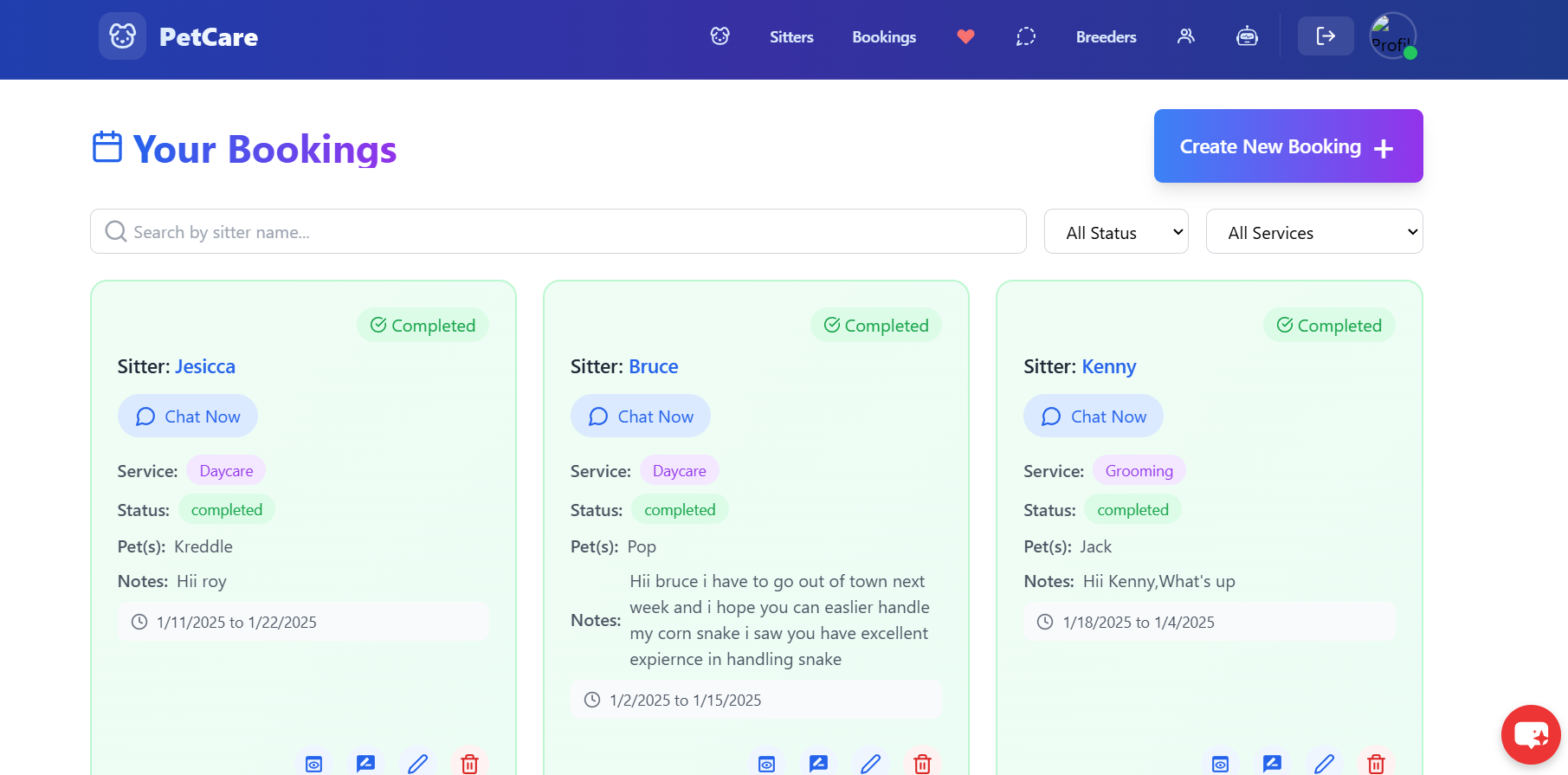Screen dimensions: 1568x775
Task: Open the pet face icon in navbar
Action: 720,36
